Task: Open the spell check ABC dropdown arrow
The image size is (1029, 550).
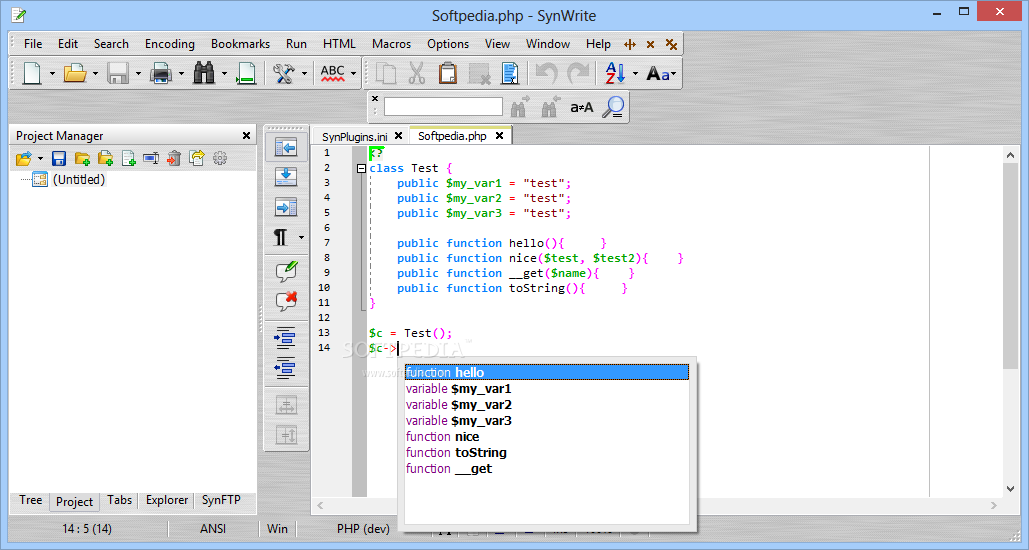Action: (x=353, y=74)
